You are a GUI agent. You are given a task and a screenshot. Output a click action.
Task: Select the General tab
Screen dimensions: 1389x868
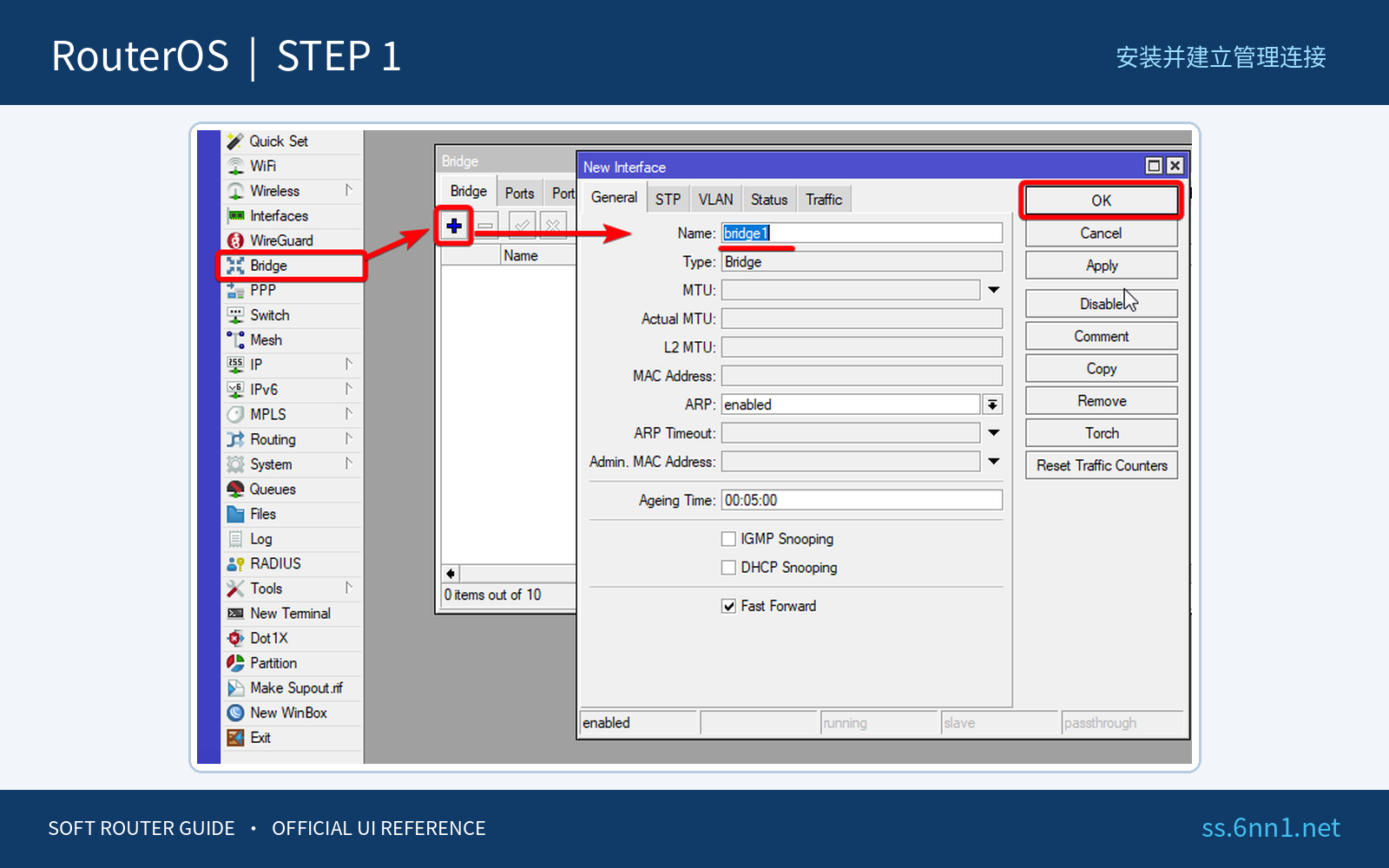tap(614, 198)
